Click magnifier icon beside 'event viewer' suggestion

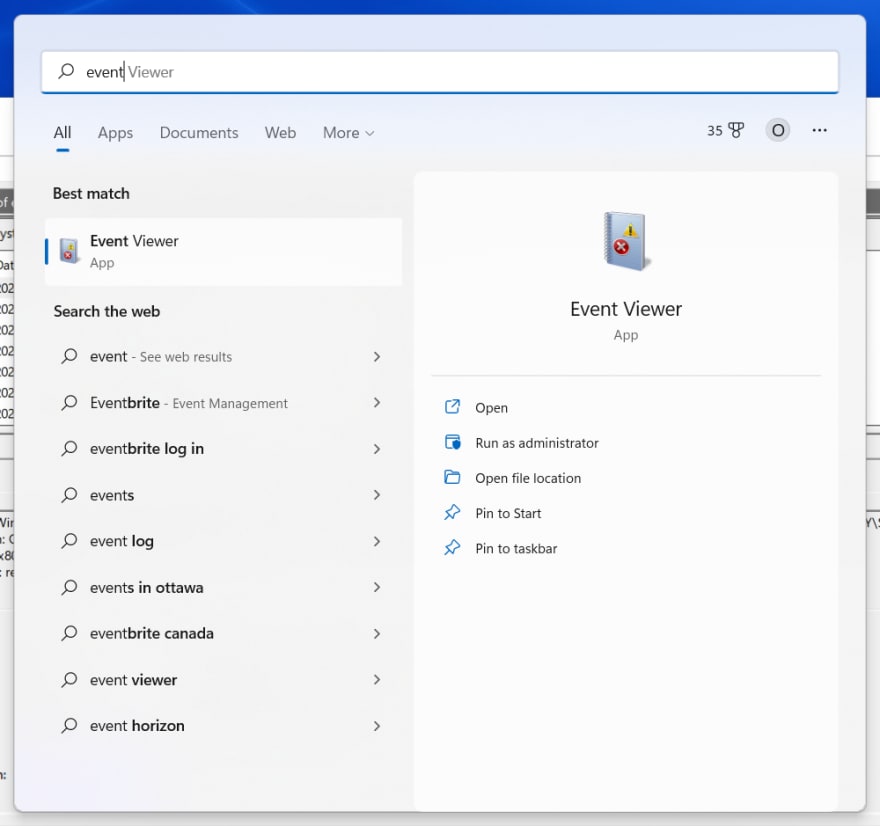click(69, 680)
